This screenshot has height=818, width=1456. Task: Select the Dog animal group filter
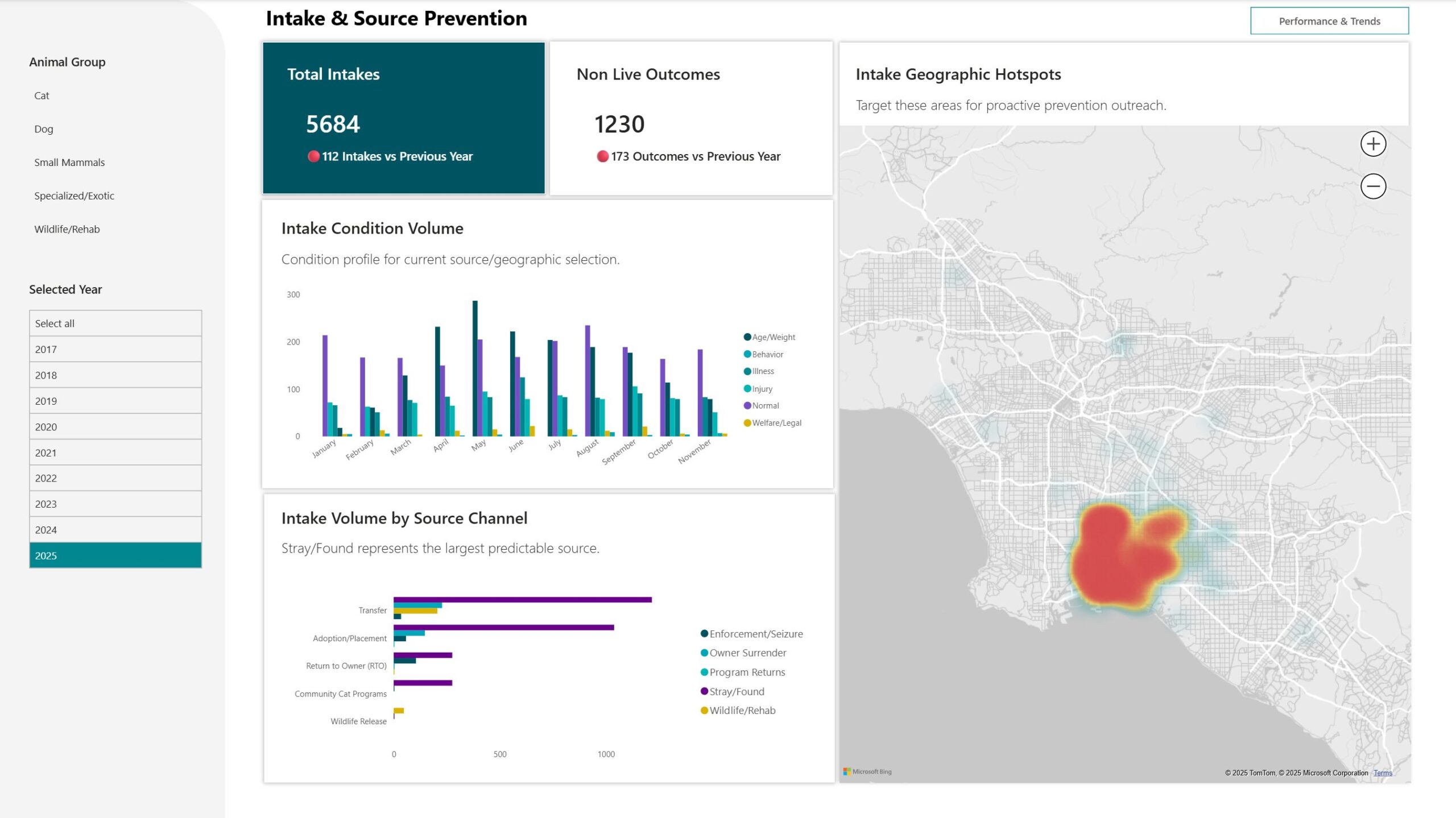coord(44,129)
